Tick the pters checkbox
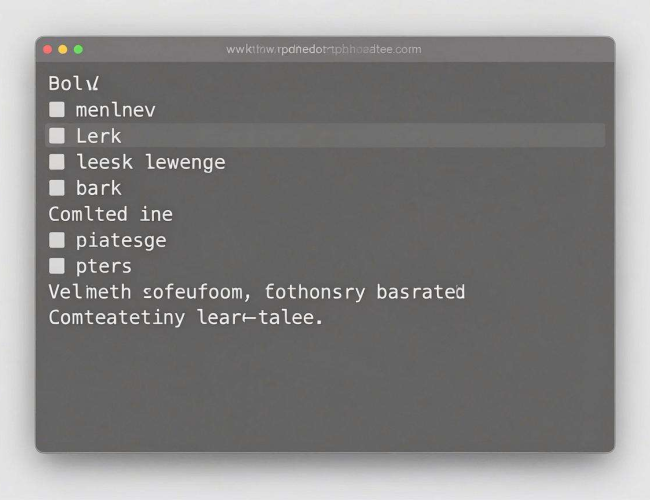The image size is (650, 500). point(57,266)
